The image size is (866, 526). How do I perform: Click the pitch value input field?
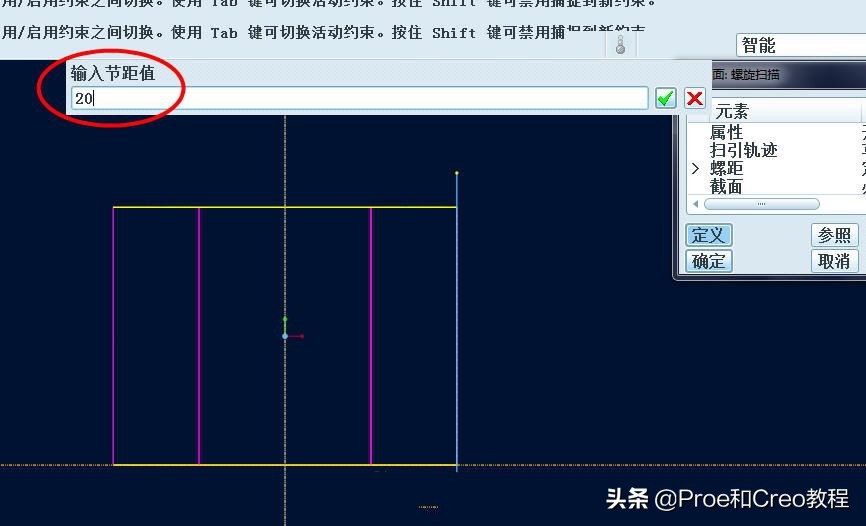coord(359,98)
